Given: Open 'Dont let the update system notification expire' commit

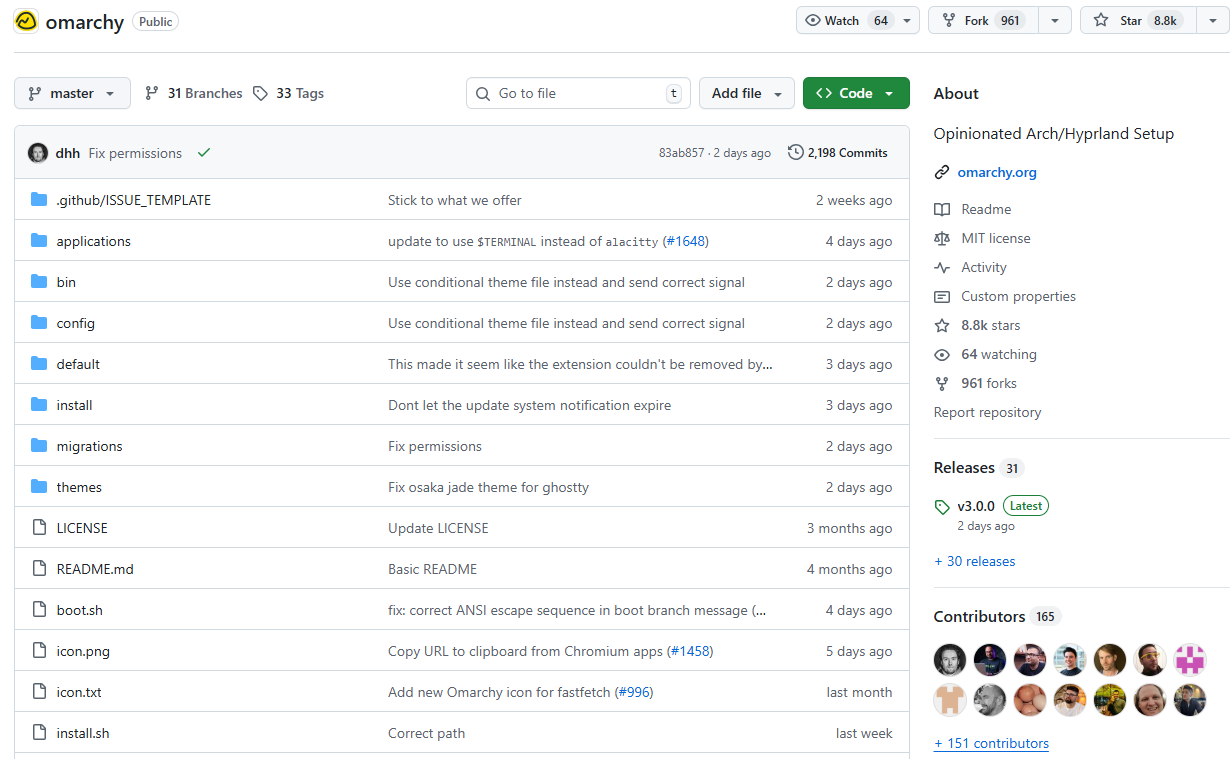Looking at the screenshot, I should (529, 405).
